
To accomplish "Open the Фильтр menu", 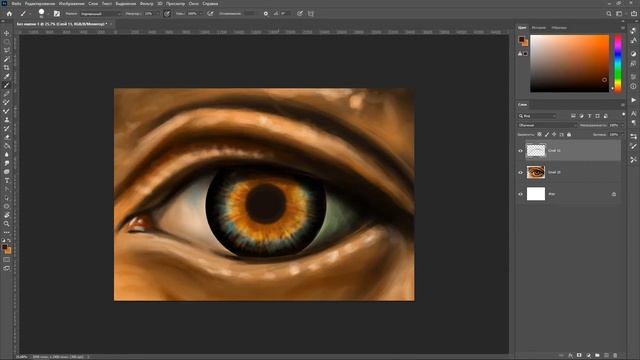I will [146, 3].
